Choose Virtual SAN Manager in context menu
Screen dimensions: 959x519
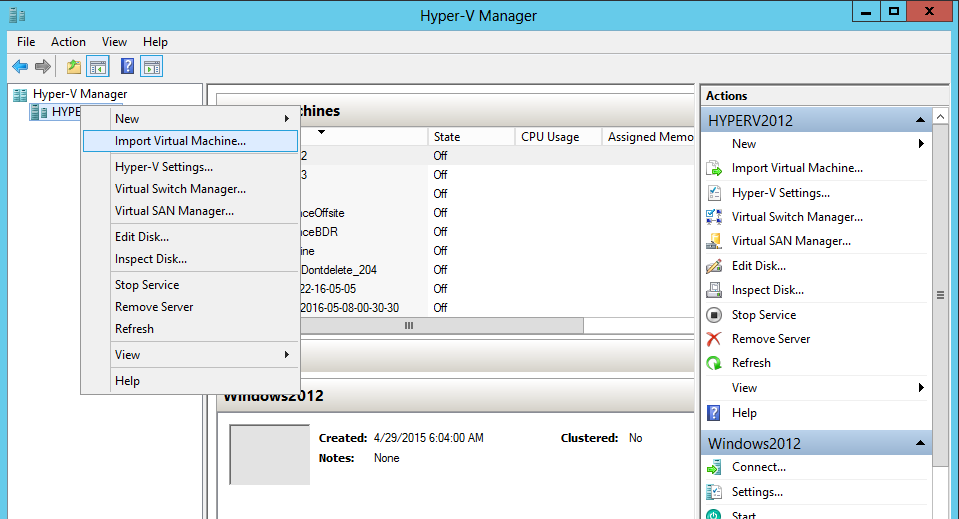click(190, 211)
